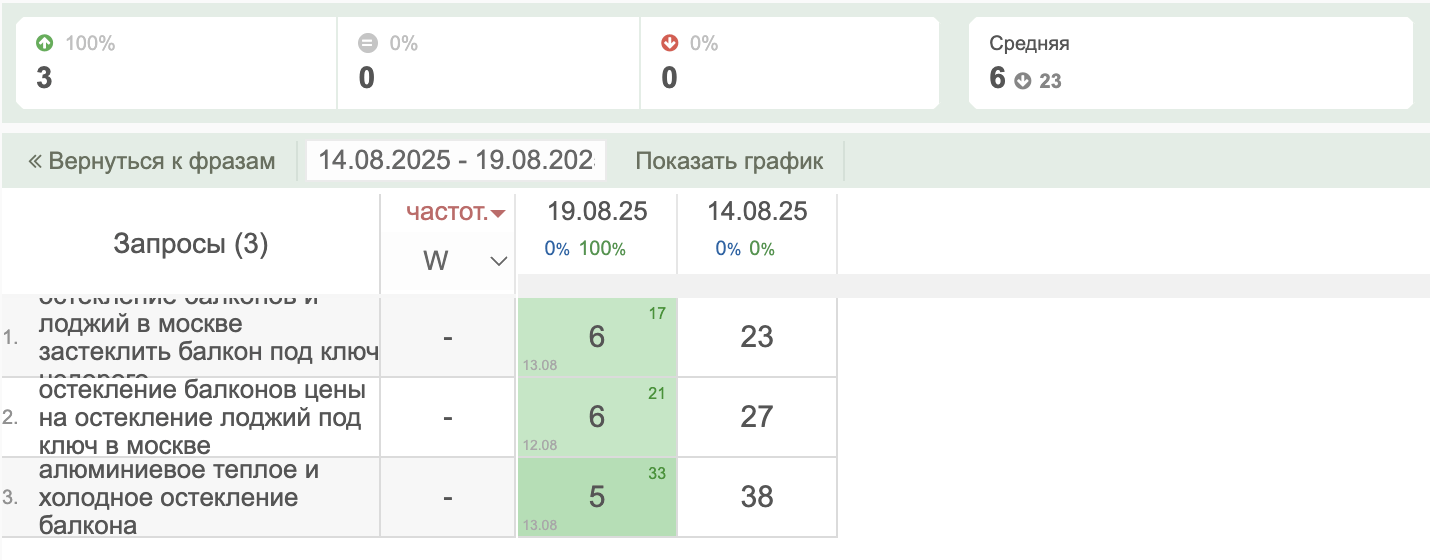This screenshot has width=1430, height=560.
Task: Click the Запросы (3) column header
Action: [191, 245]
